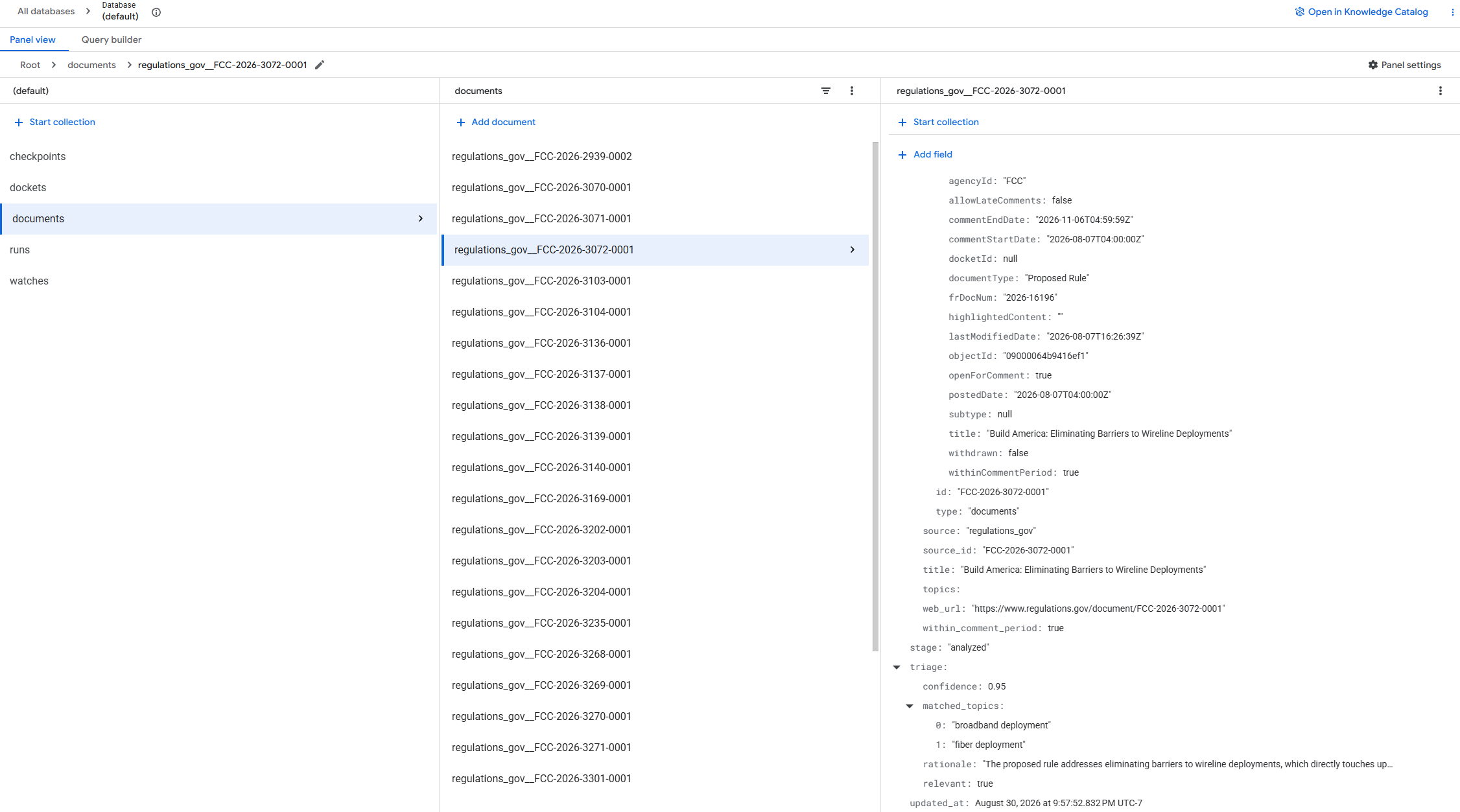Viewport: 1460px width, 812px height.
Task: Click Add field
Action: pos(925,154)
